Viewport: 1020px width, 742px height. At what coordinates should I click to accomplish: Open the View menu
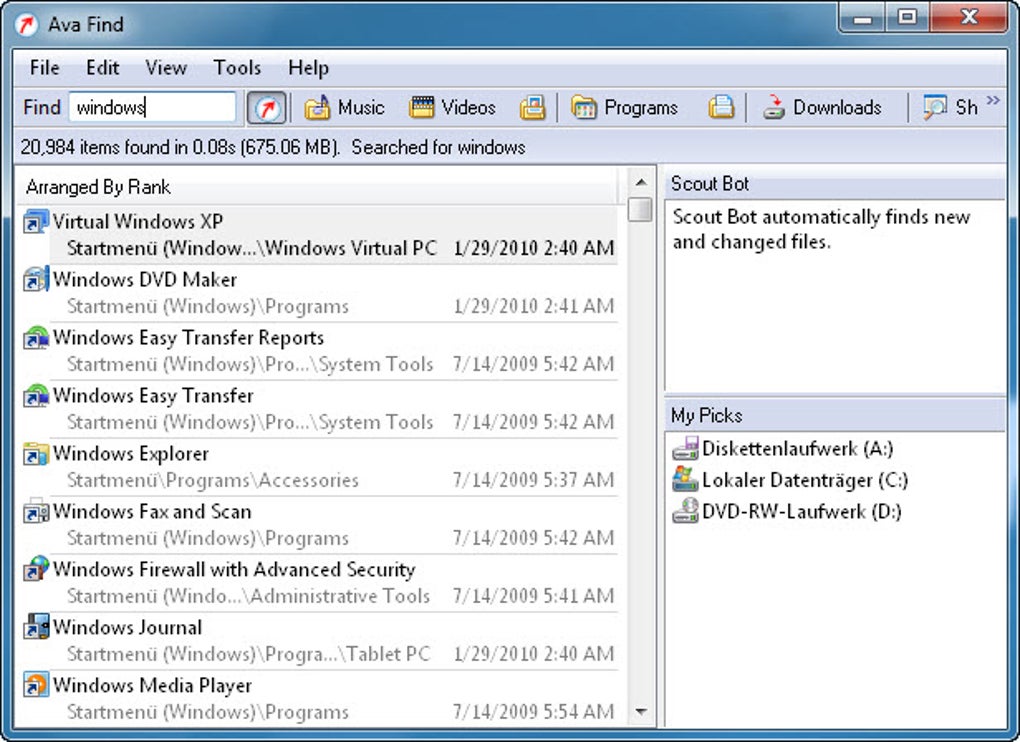pyautogui.click(x=166, y=68)
